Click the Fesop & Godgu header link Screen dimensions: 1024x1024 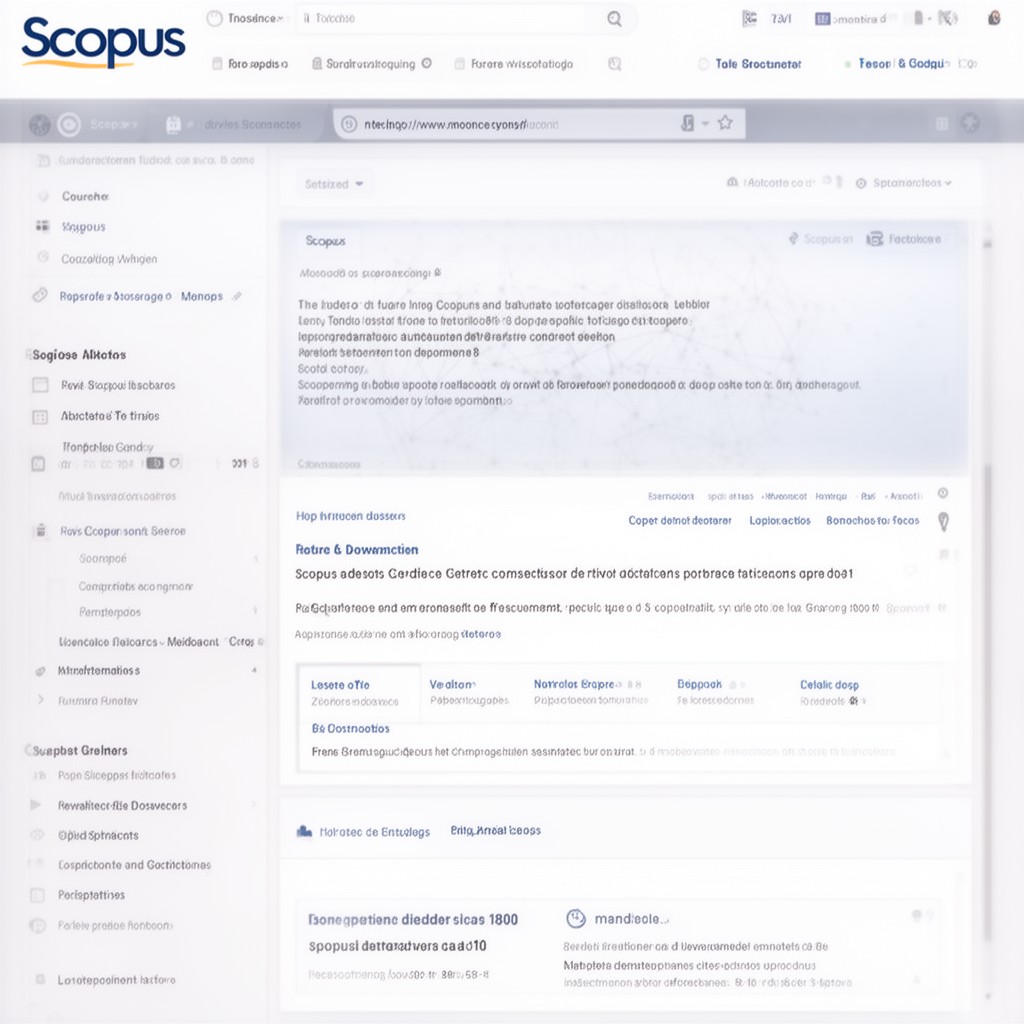(903, 64)
